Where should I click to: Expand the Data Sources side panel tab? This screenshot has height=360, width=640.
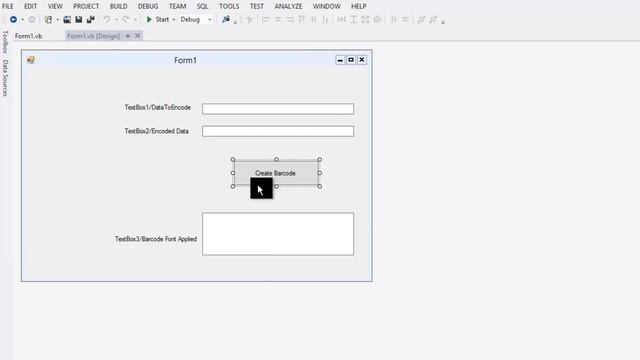click(5, 78)
